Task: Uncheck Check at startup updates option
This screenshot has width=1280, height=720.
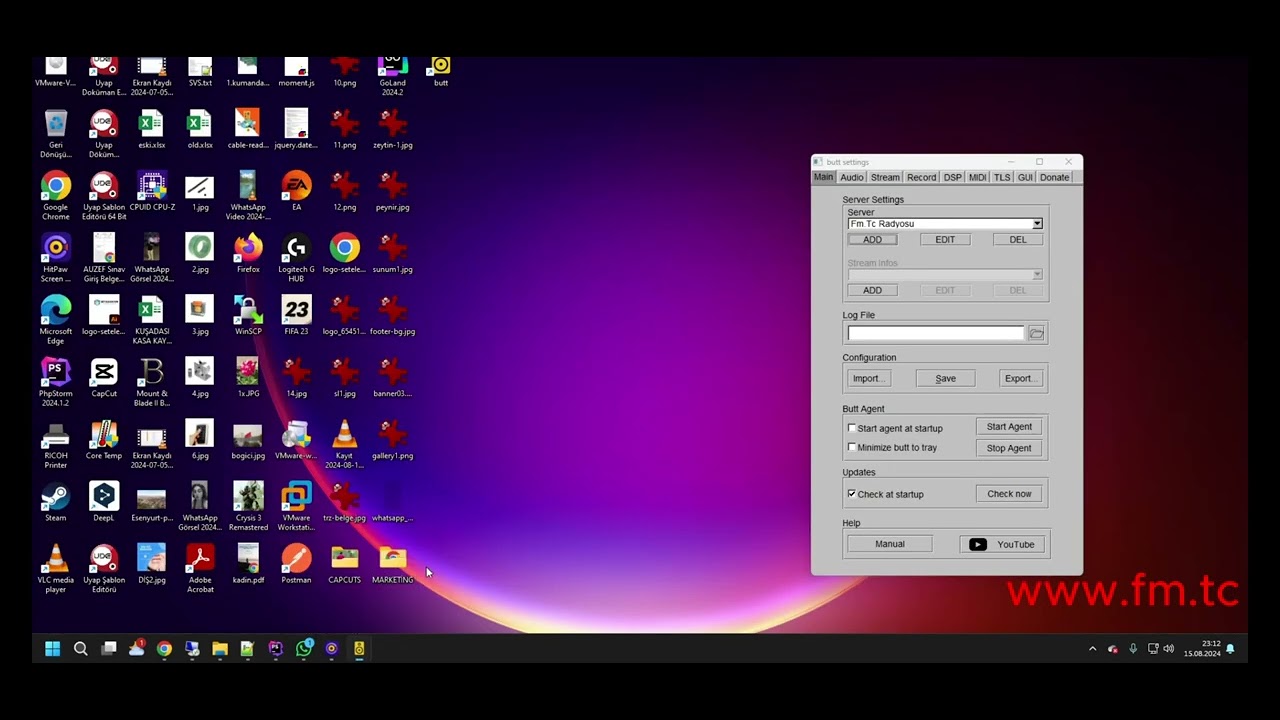Action: (852, 494)
